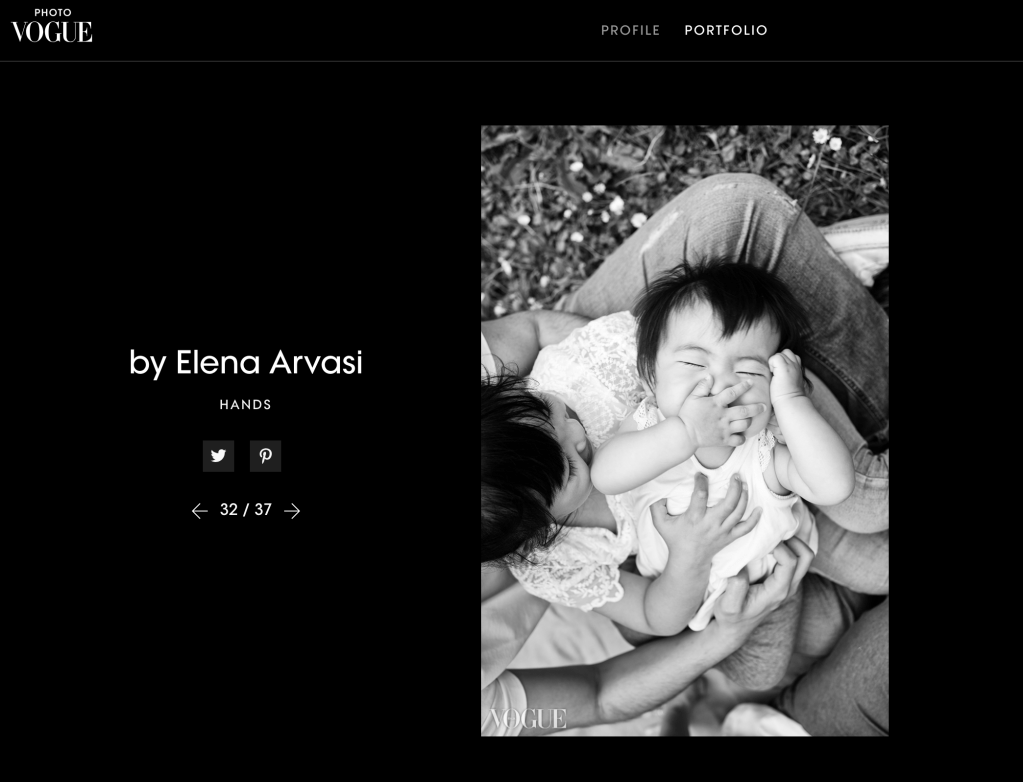Screen dimensions: 1023x782
Task: Share this photo on Twitter
Action: (219, 456)
